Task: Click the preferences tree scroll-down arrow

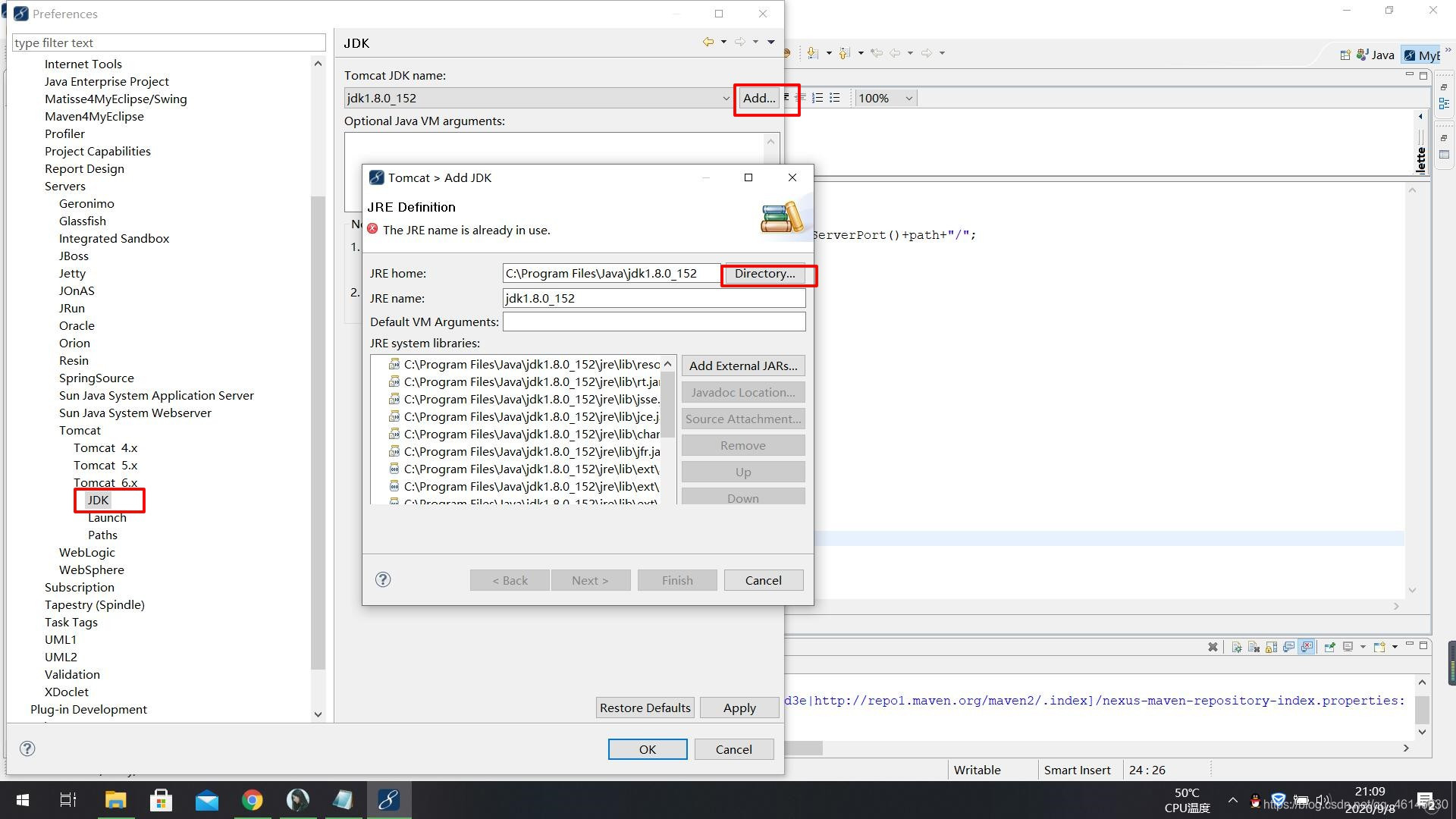Action: 318,714
